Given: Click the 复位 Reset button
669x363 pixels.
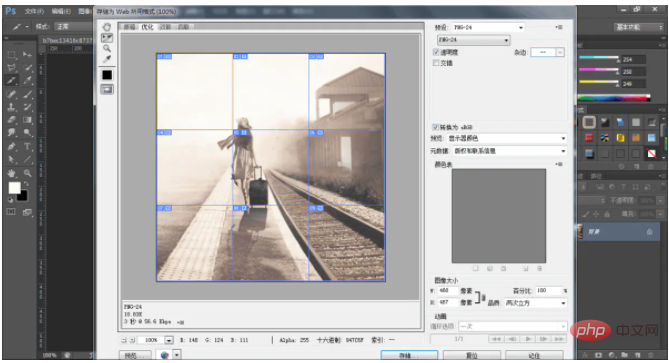Looking at the screenshot, I should (x=471, y=355).
